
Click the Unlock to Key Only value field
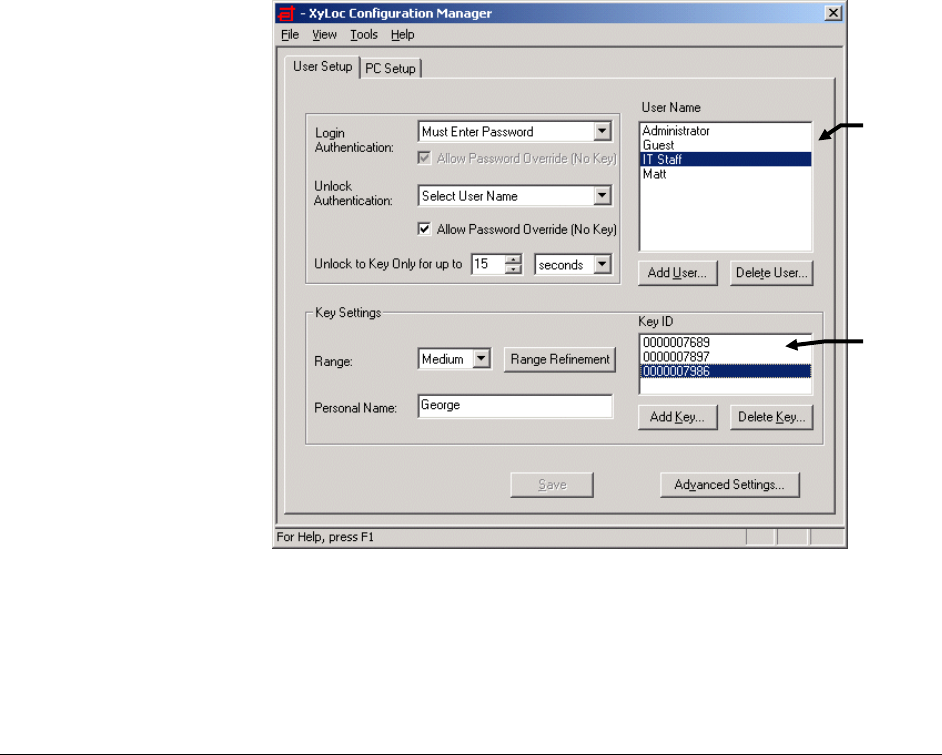point(488,264)
